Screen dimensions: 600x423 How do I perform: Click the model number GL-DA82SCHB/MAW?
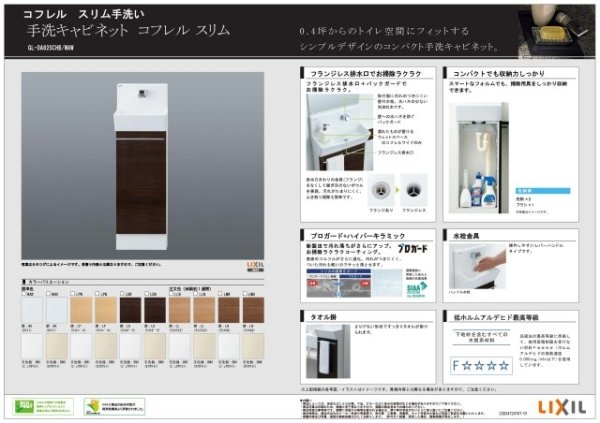click(x=51, y=48)
